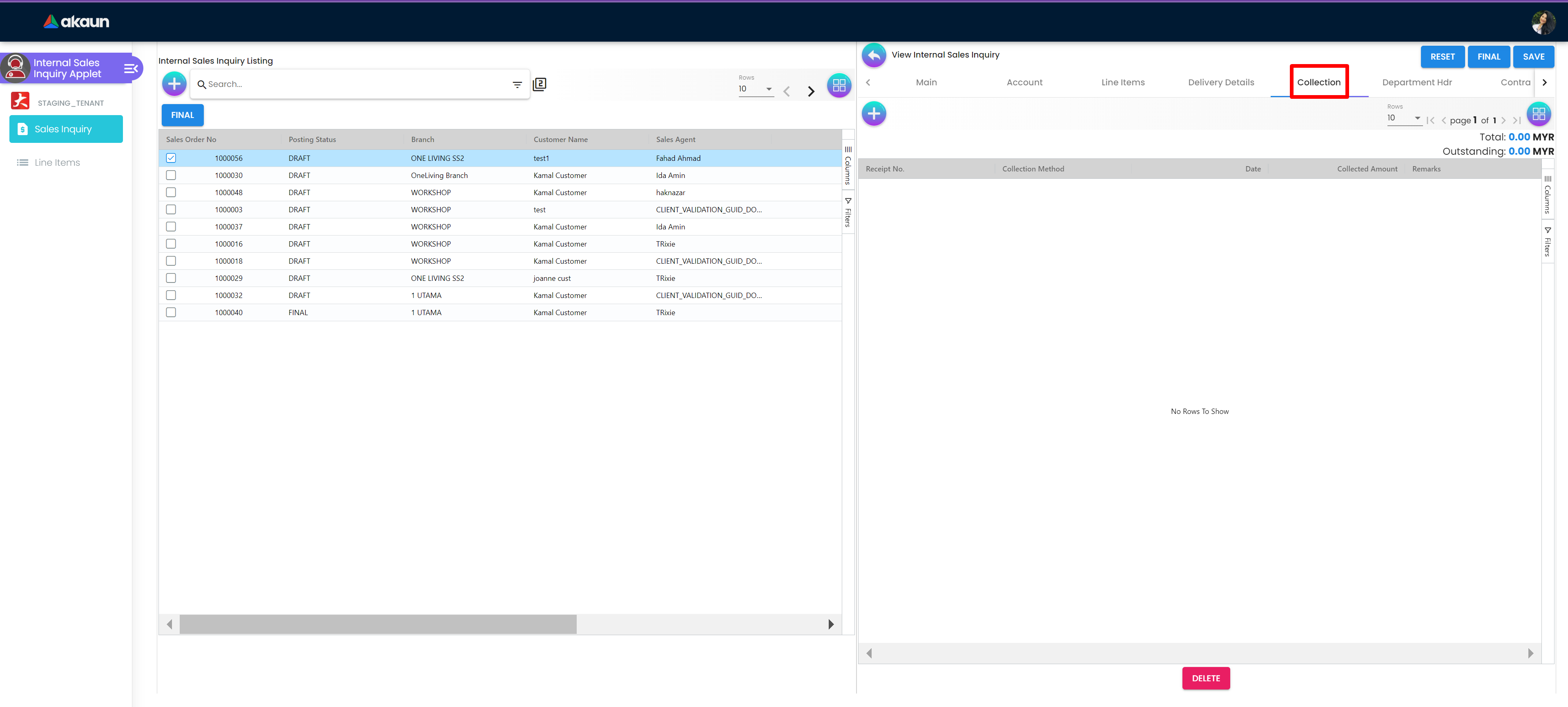Open the listing filter options icon in search bar
This screenshot has width=1568, height=707.
[x=517, y=84]
